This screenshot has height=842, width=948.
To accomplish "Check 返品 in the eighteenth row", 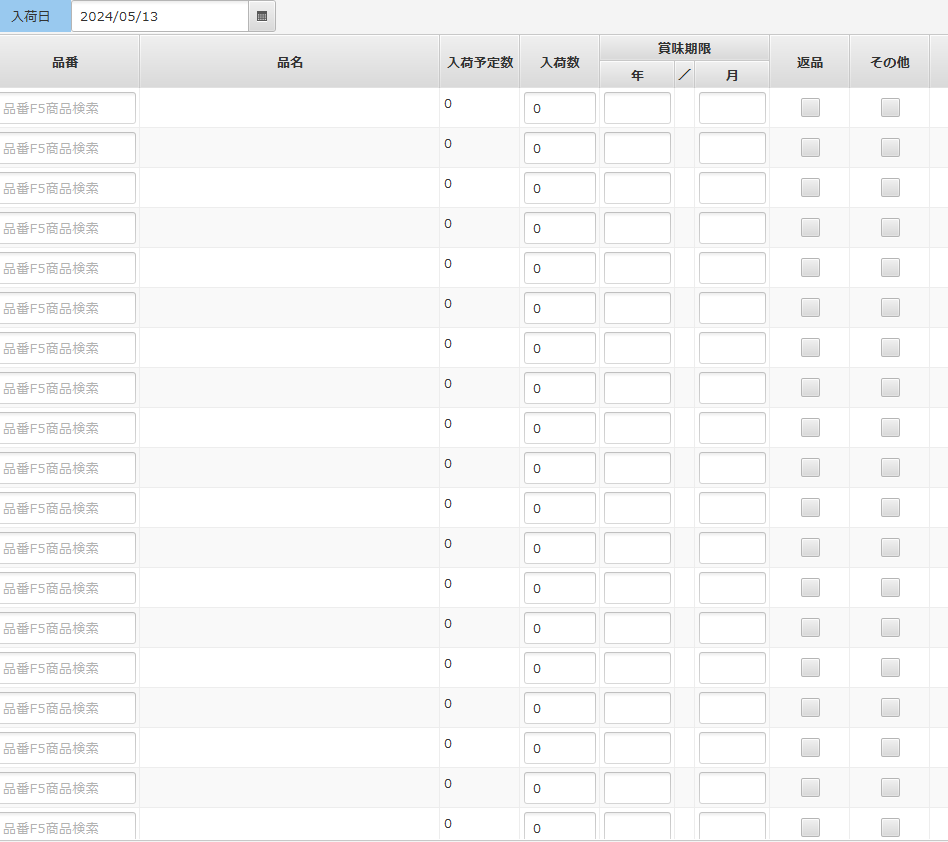I will (810, 788).
